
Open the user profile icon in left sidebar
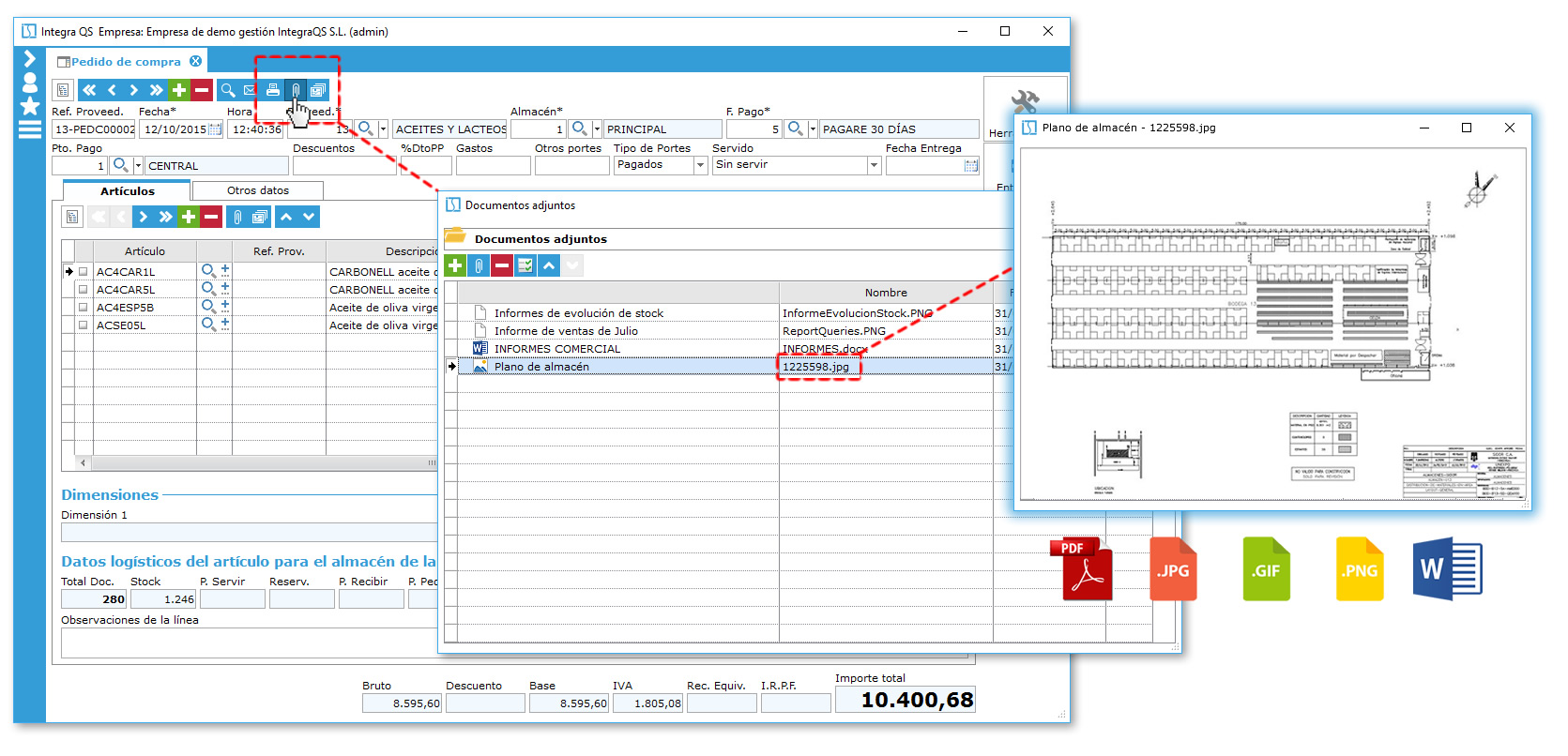click(x=30, y=83)
